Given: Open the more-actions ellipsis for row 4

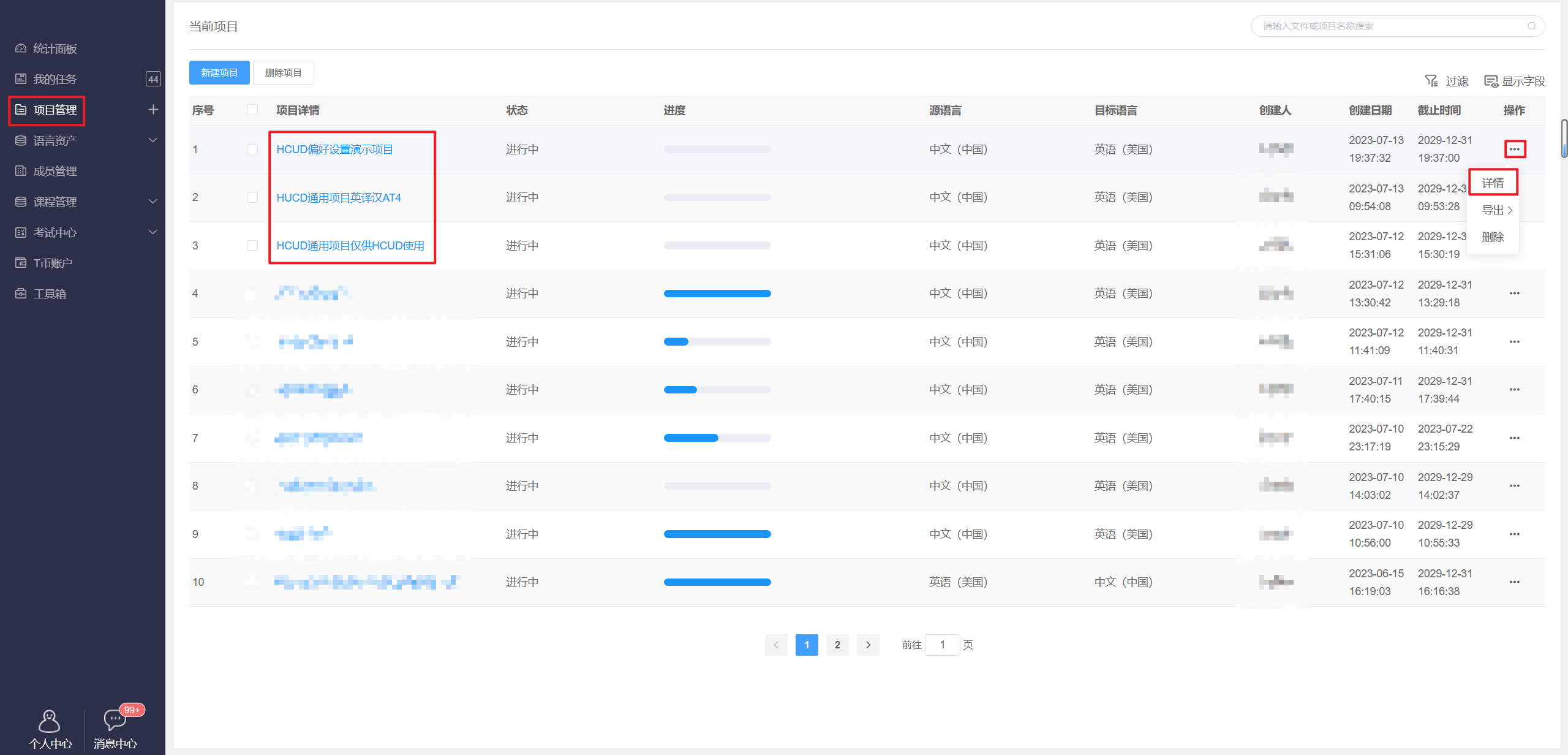Looking at the screenshot, I should (x=1514, y=294).
